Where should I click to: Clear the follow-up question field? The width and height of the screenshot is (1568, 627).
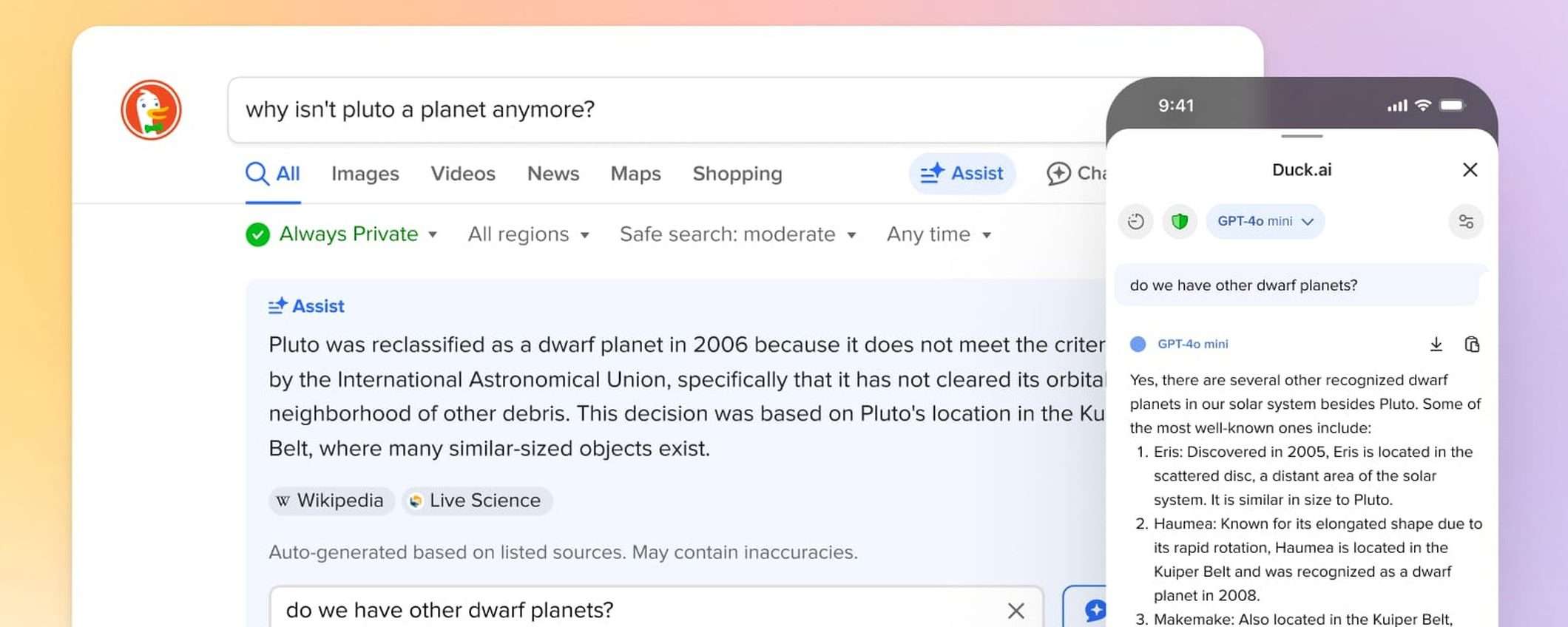pyautogui.click(x=1016, y=610)
